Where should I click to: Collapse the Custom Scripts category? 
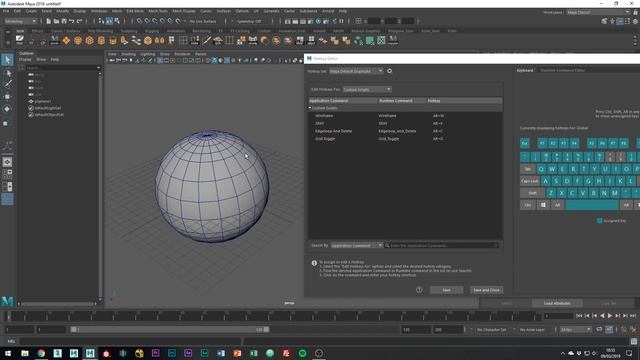[x=310, y=108]
